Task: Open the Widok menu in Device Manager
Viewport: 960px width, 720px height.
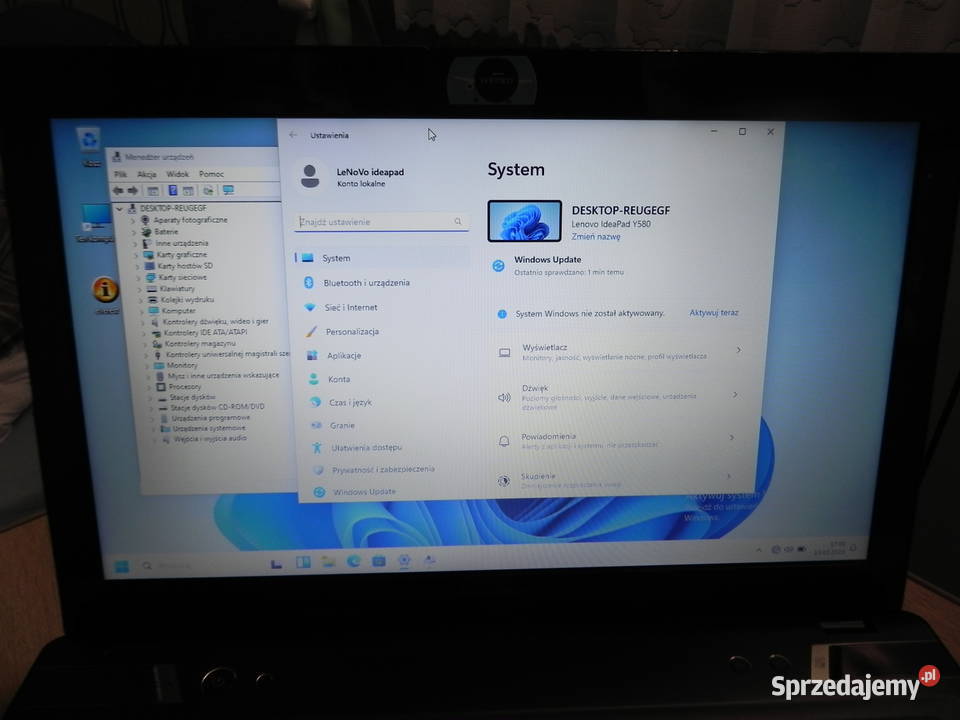Action: pos(178,174)
